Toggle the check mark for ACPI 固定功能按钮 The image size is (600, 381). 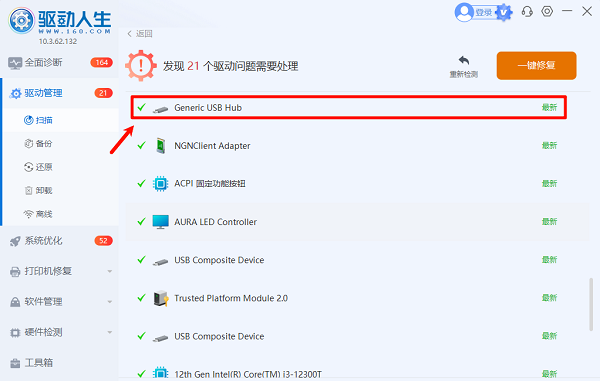[x=142, y=183]
